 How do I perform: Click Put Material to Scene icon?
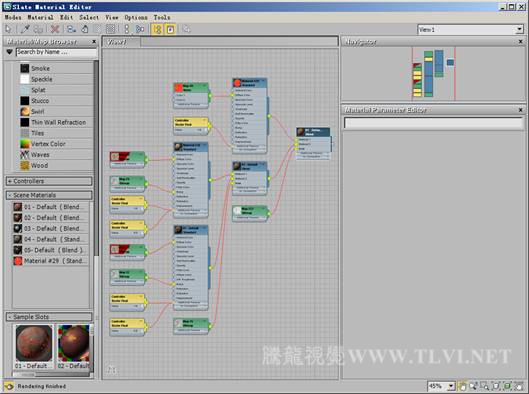(38, 29)
